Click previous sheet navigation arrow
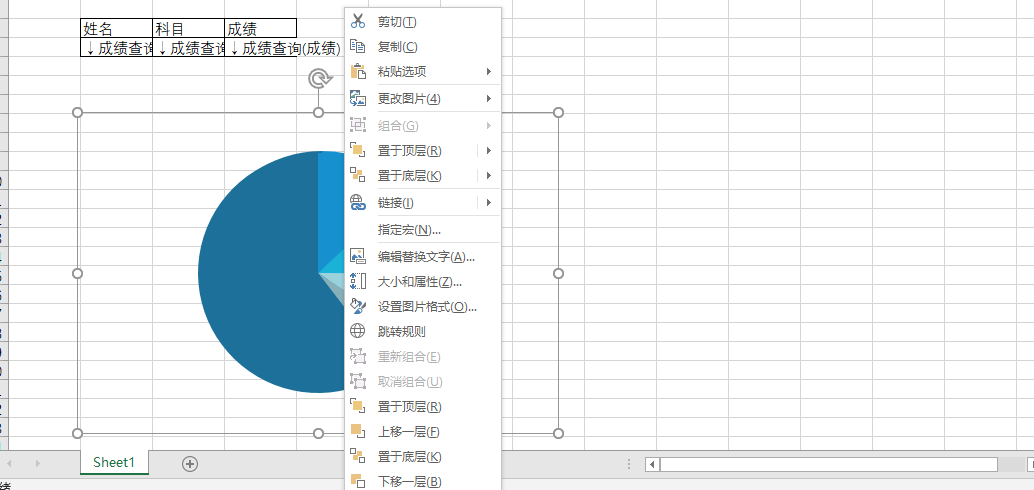1034x490 pixels. [x=10, y=464]
